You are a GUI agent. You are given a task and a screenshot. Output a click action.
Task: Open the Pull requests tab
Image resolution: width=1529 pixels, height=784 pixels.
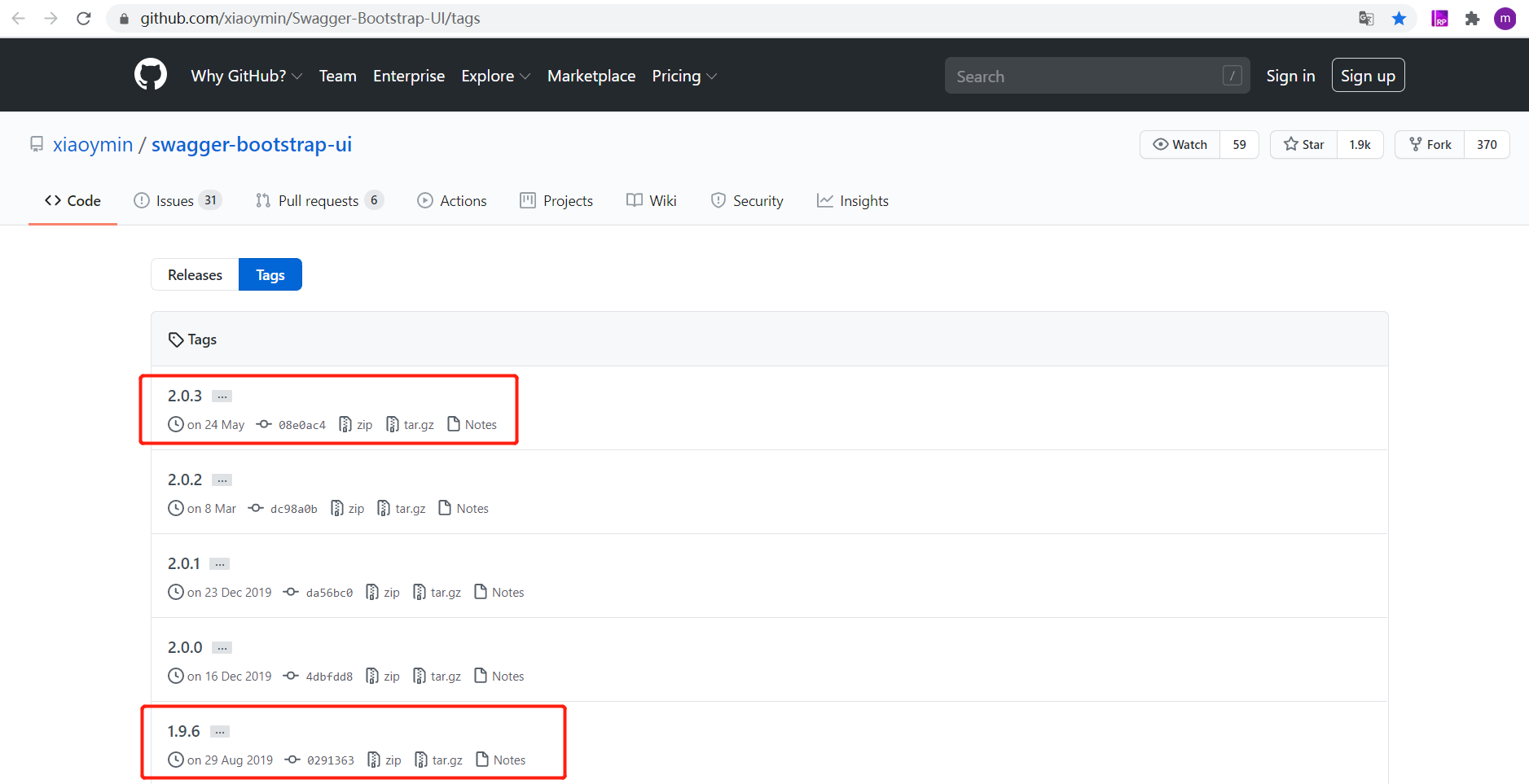[x=319, y=200]
